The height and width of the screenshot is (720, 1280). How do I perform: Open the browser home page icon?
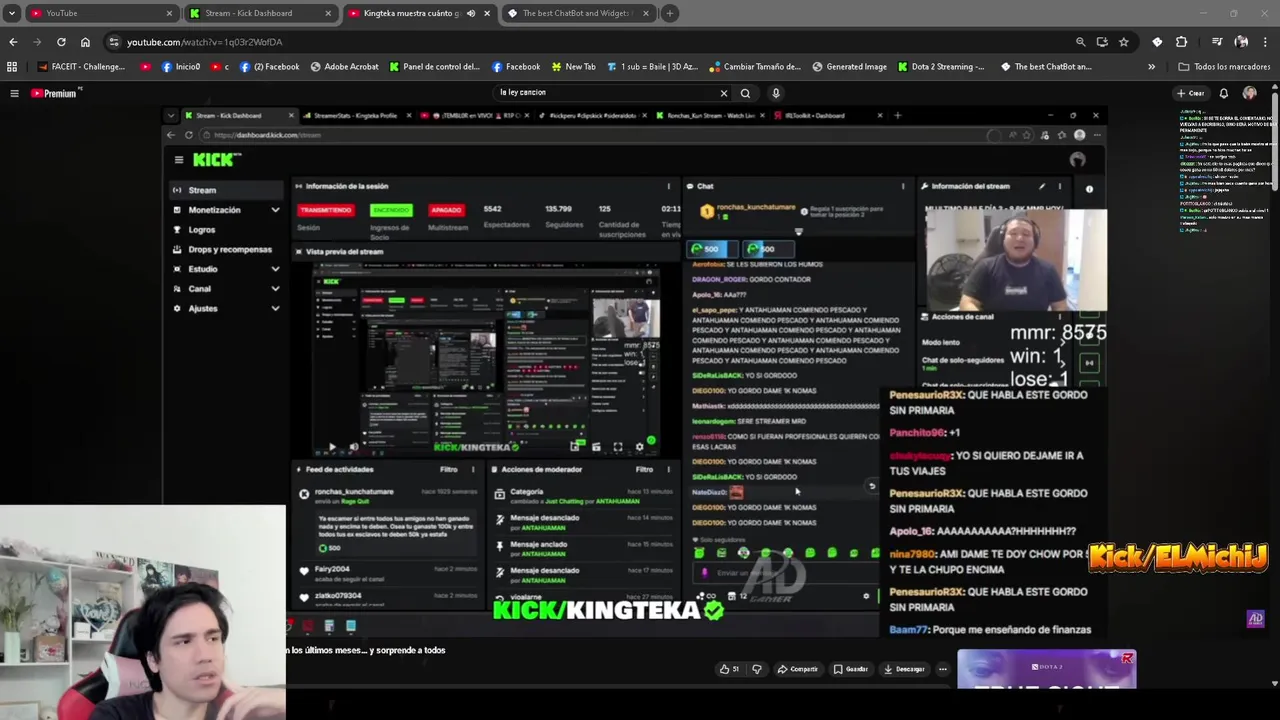click(x=85, y=42)
